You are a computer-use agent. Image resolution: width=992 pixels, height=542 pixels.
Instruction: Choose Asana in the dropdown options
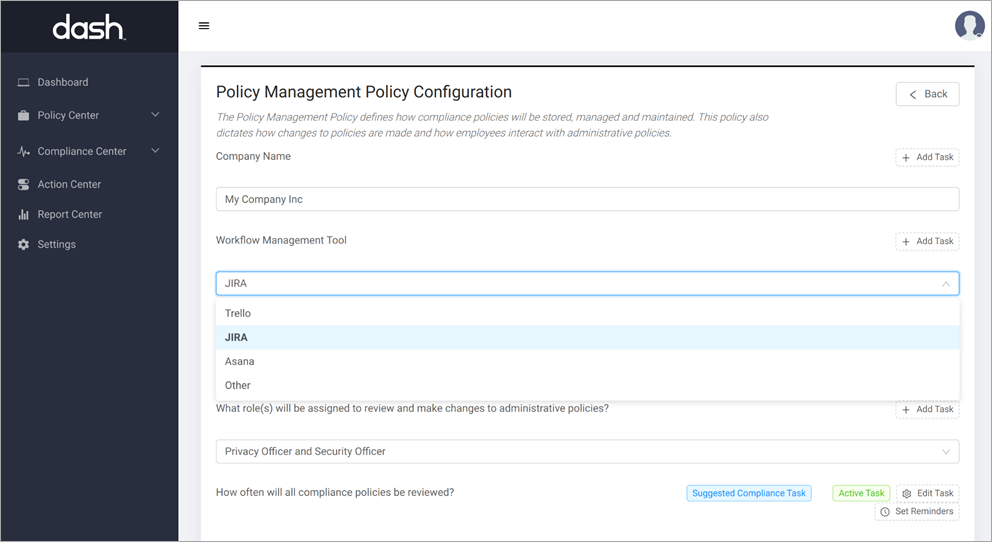240,361
